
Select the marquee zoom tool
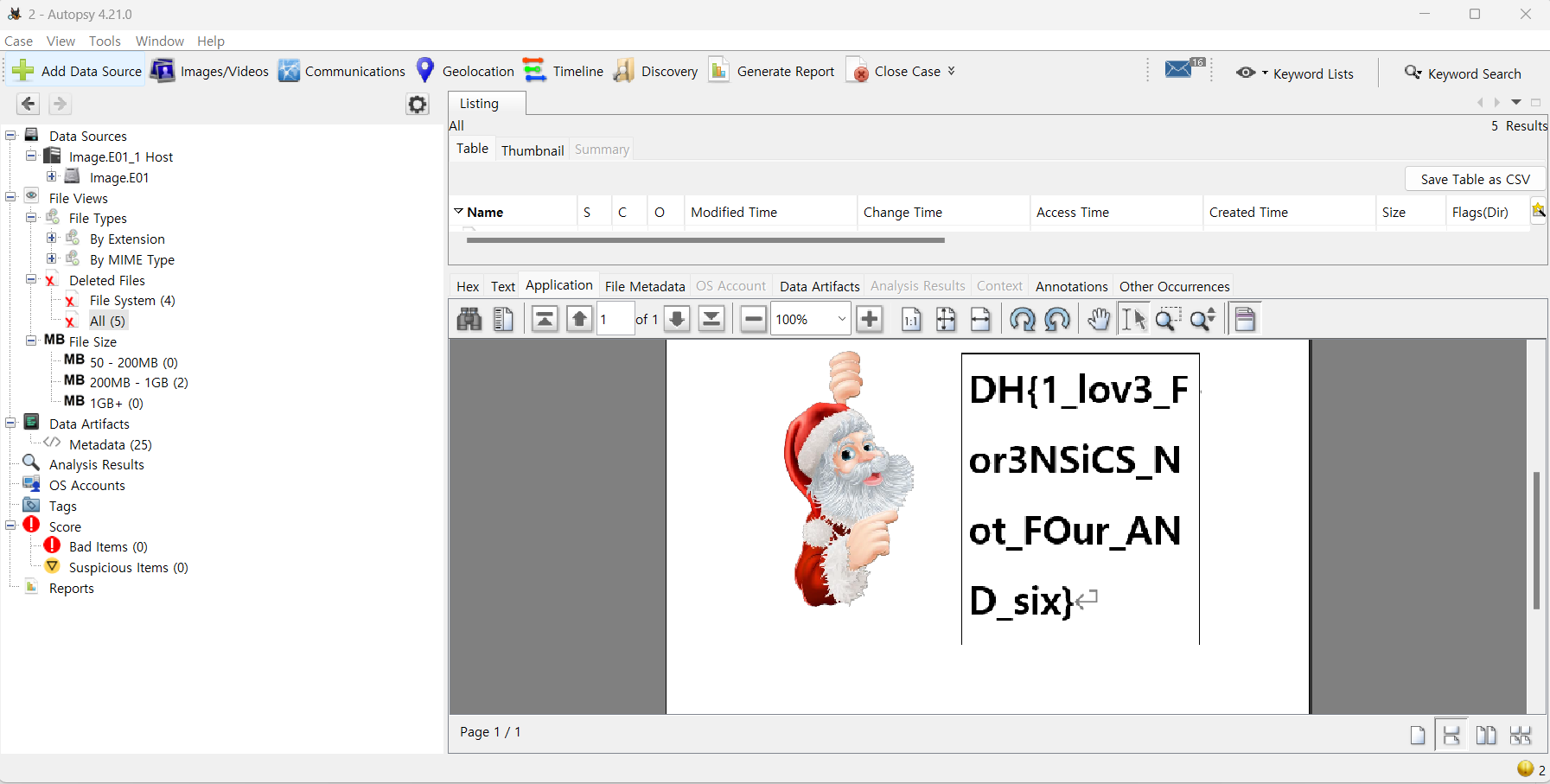[1168, 319]
